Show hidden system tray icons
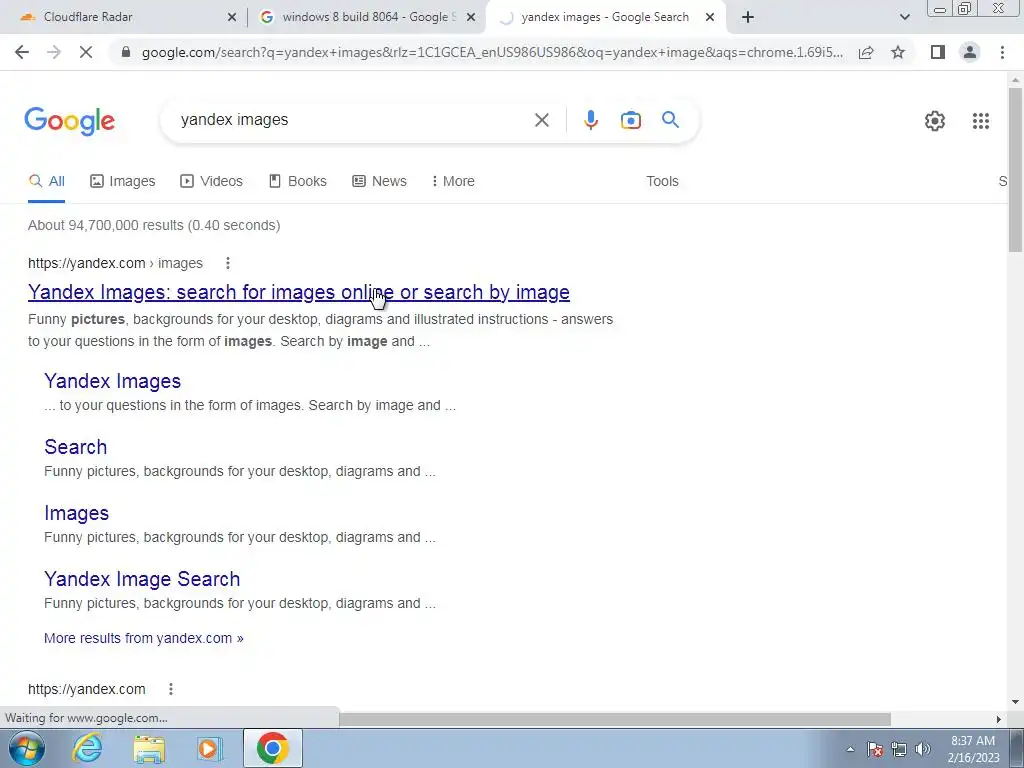Image resolution: width=1024 pixels, height=768 pixels. click(x=850, y=749)
